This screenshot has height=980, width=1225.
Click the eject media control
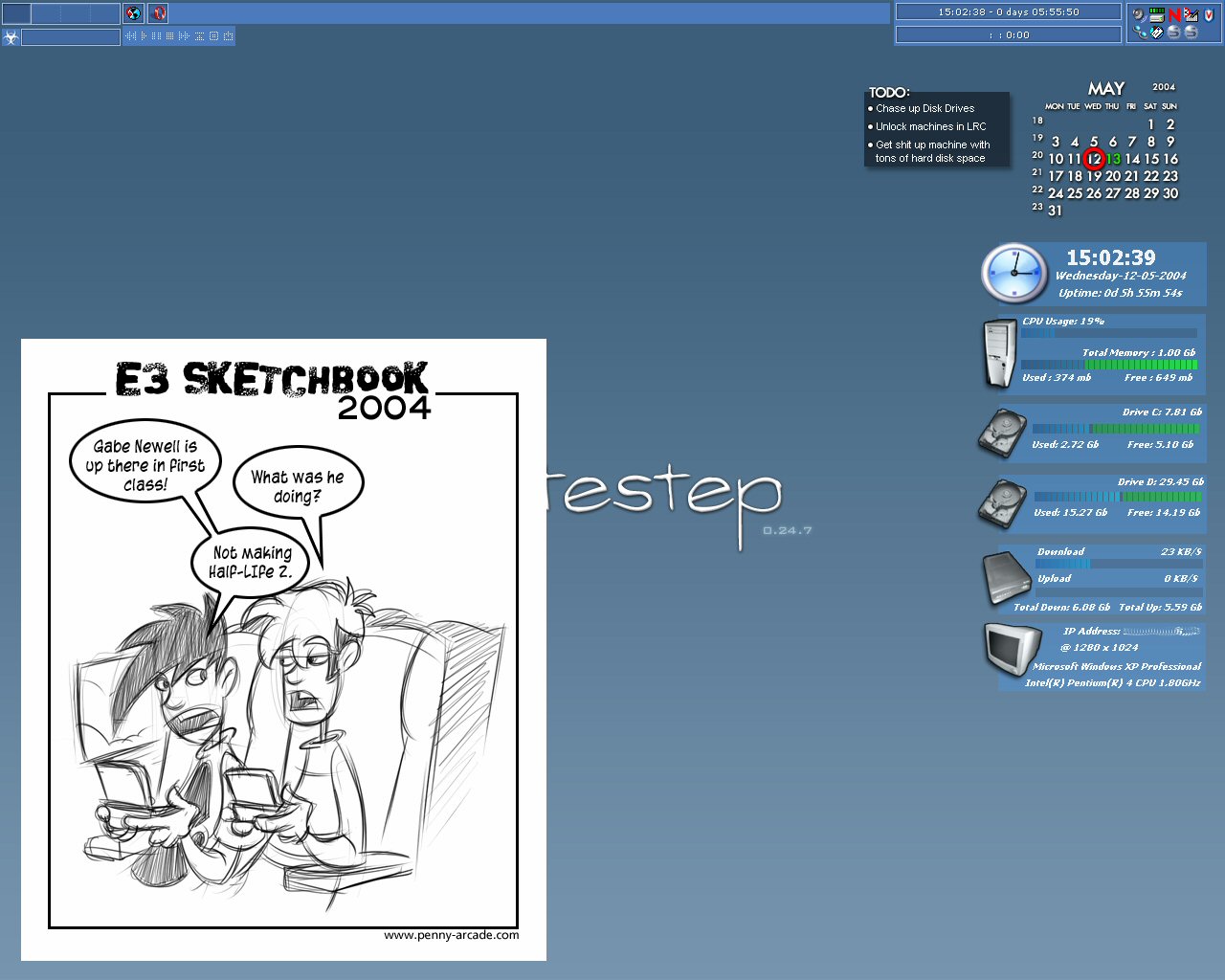199,36
